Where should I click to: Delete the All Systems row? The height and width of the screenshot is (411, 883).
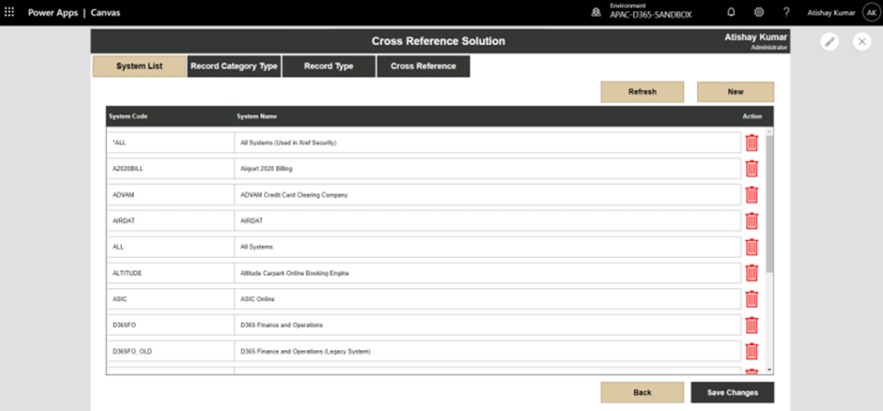tap(752, 247)
